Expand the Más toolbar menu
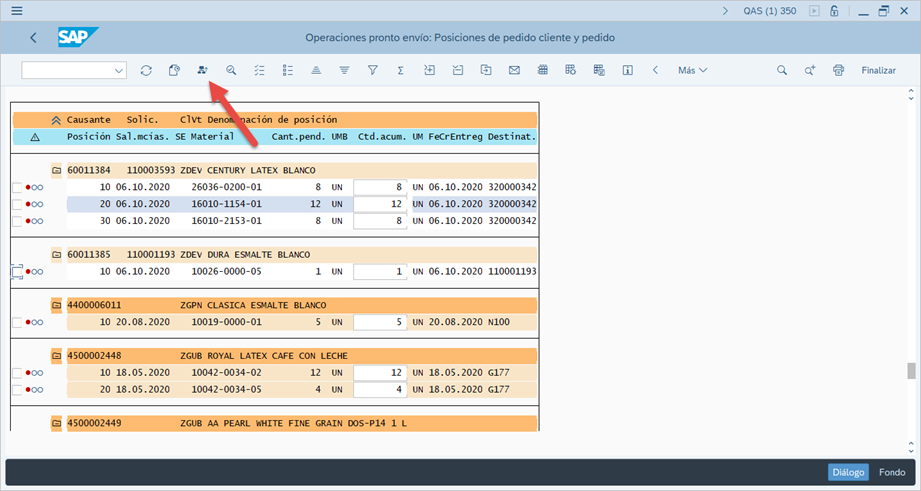The width and height of the screenshot is (921, 491). pyautogui.click(x=692, y=71)
